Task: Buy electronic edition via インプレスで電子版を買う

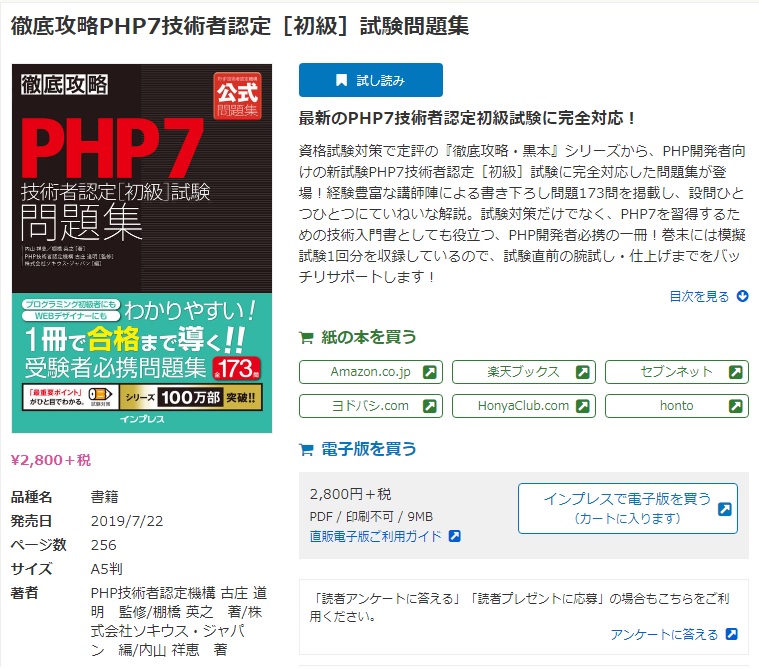Action: tap(627, 508)
